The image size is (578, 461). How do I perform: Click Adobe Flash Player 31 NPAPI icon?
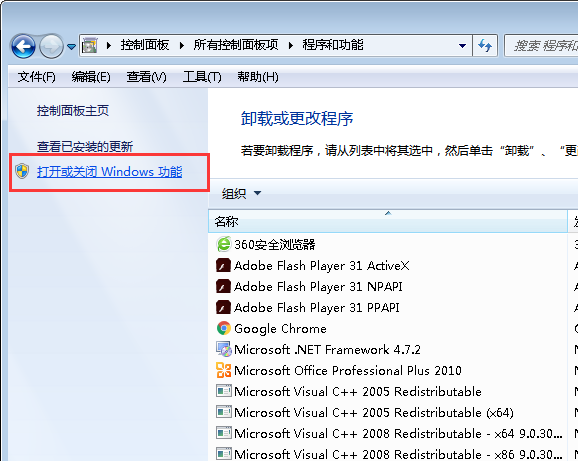click(223, 286)
